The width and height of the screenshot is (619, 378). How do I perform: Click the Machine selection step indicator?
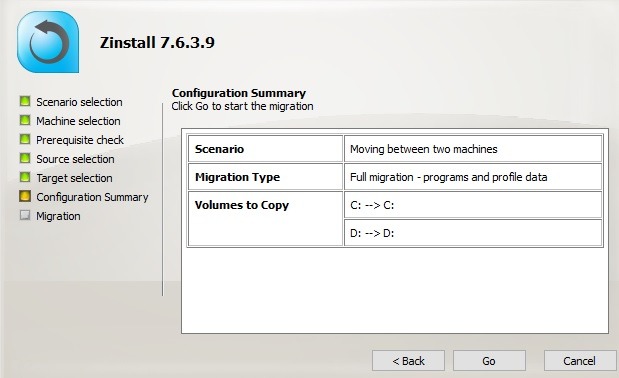point(25,120)
